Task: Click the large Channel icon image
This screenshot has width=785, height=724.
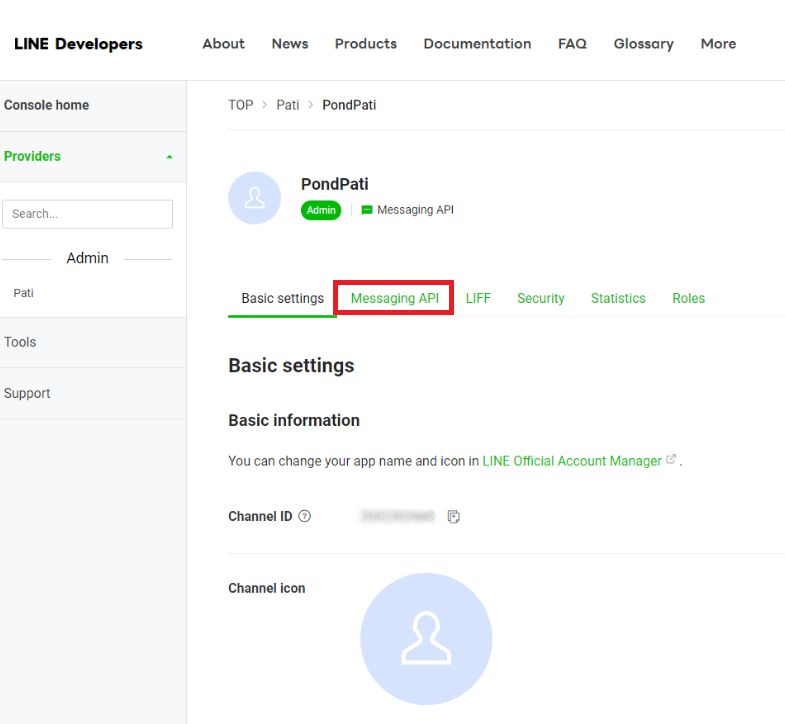Action: pos(426,639)
